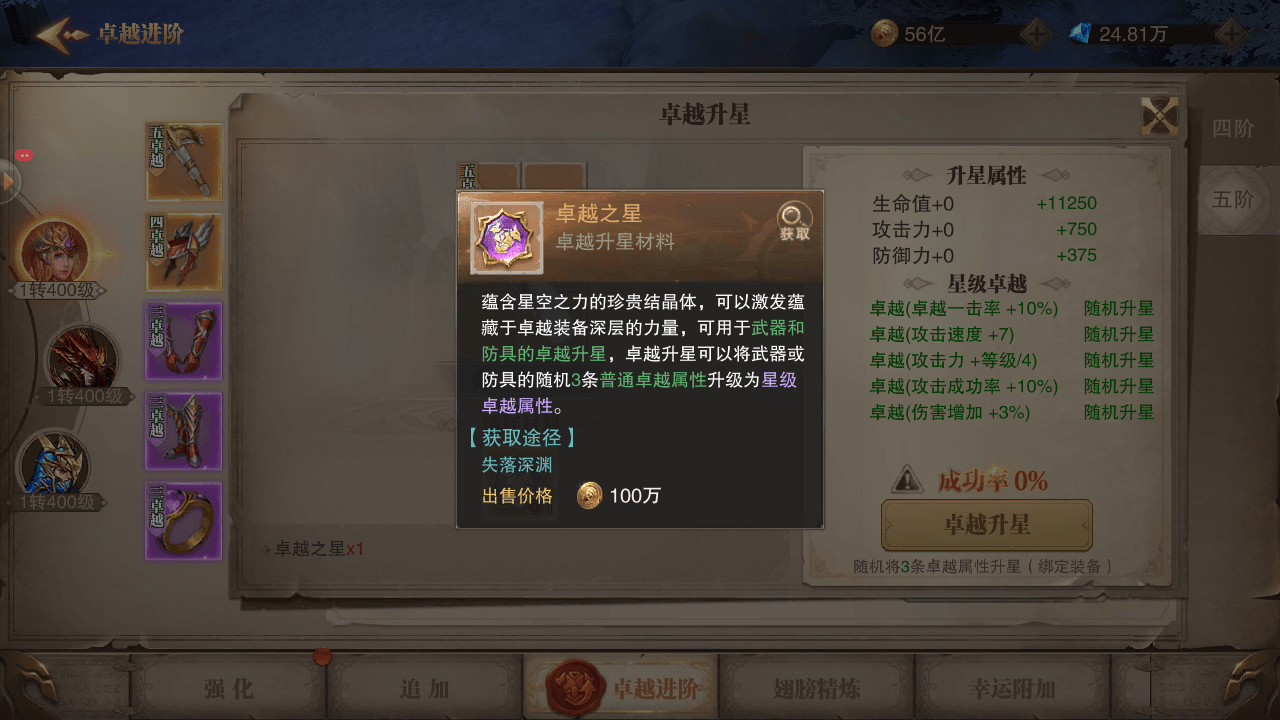Viewport: 1280px width, 720px height.
Task: Select the 三卓越 gloves equipment slot
Action: pos(185,341)
